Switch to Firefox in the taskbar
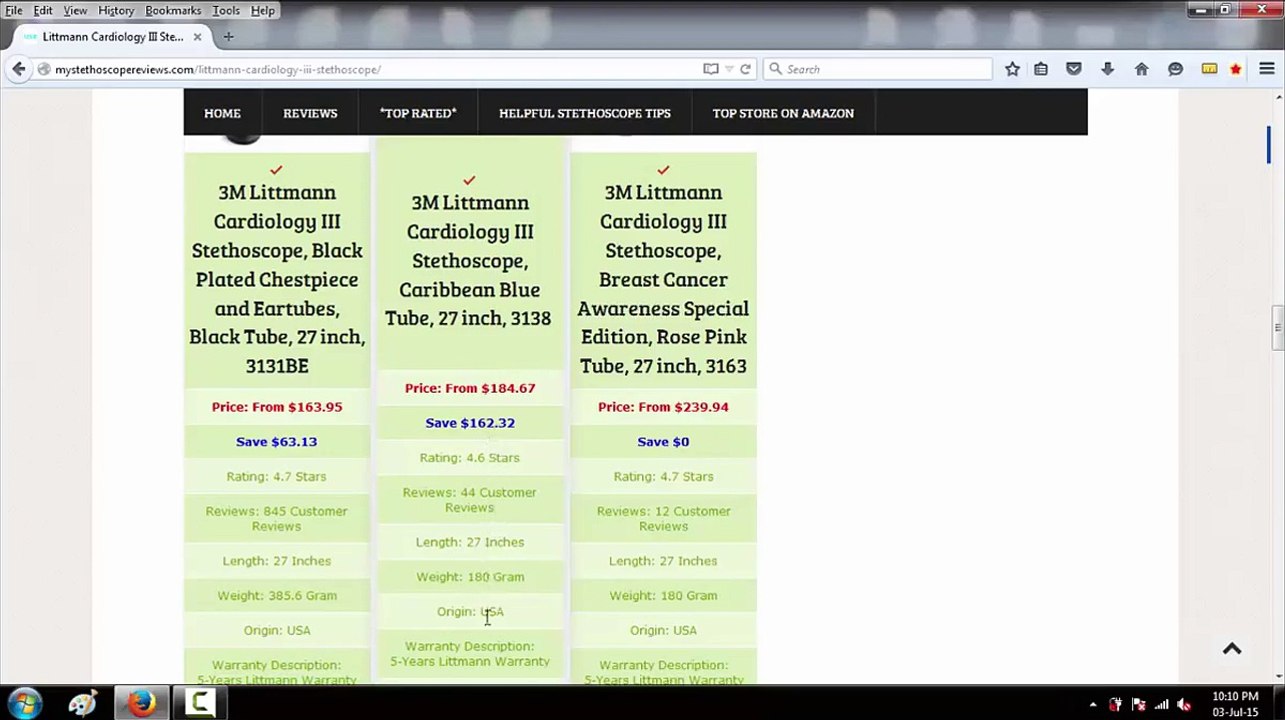1285x720 pixels. pos(141,703)
